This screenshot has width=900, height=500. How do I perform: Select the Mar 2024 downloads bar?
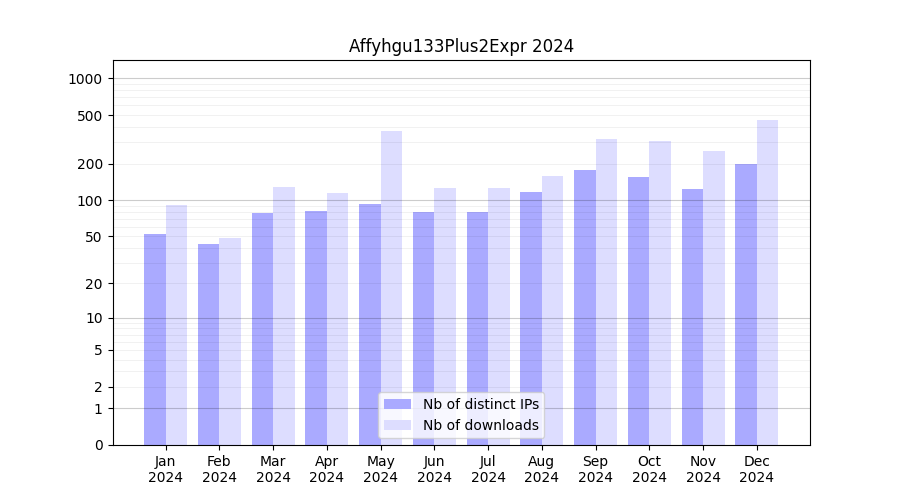pos(284,316)
